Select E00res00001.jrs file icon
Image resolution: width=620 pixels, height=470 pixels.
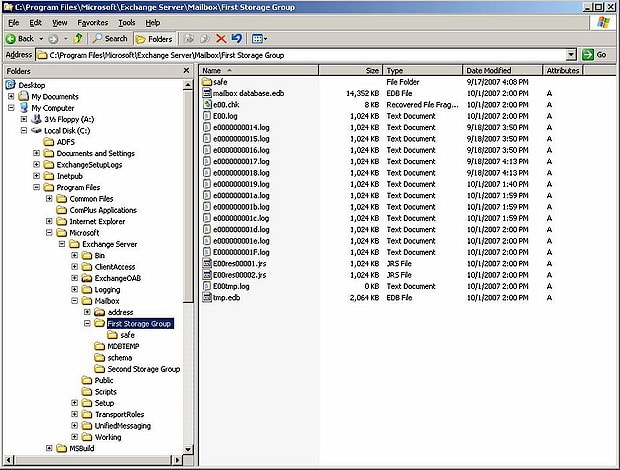207,263
